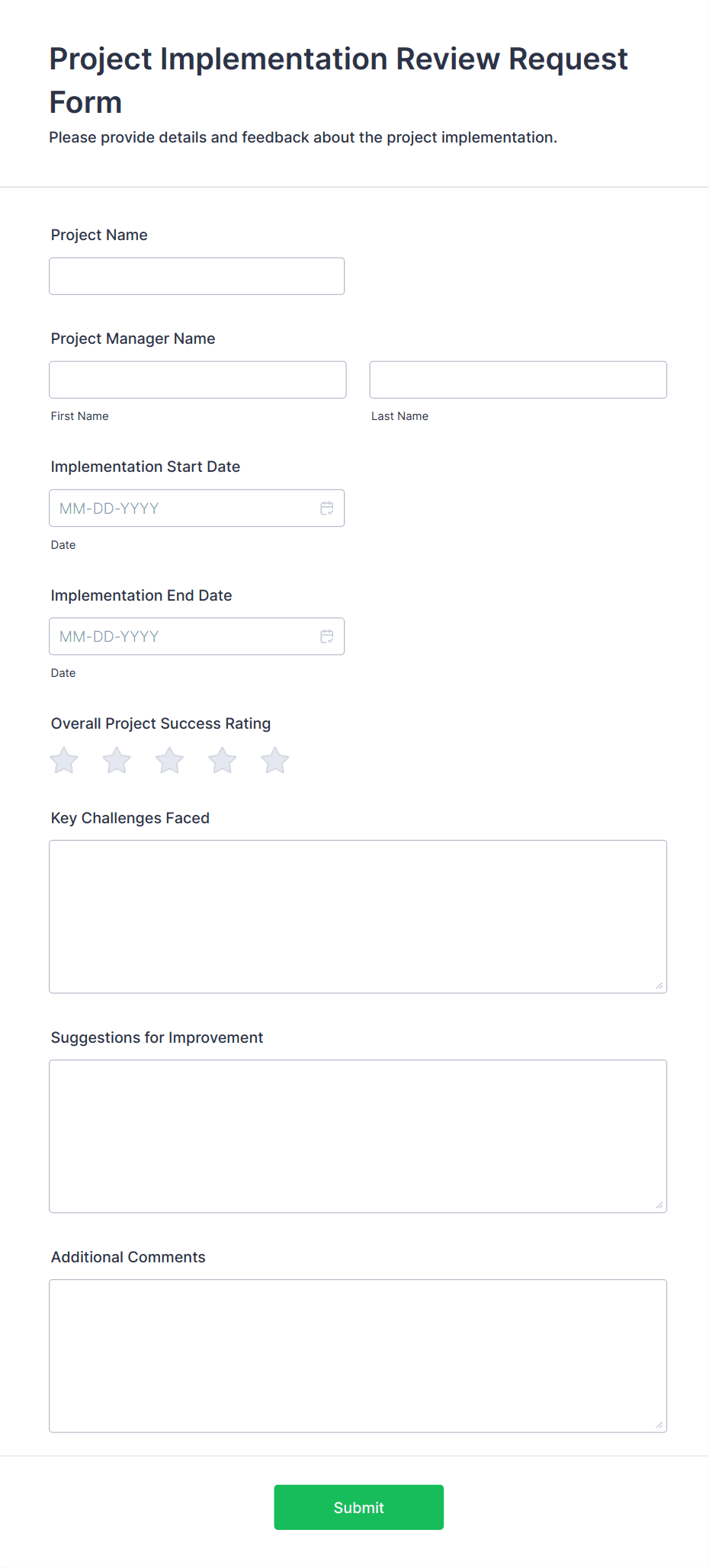Screen dimensions: 709x1568
Task: Focus the Suggestions for Improvement textarea
Action: tap(358, 1136)
